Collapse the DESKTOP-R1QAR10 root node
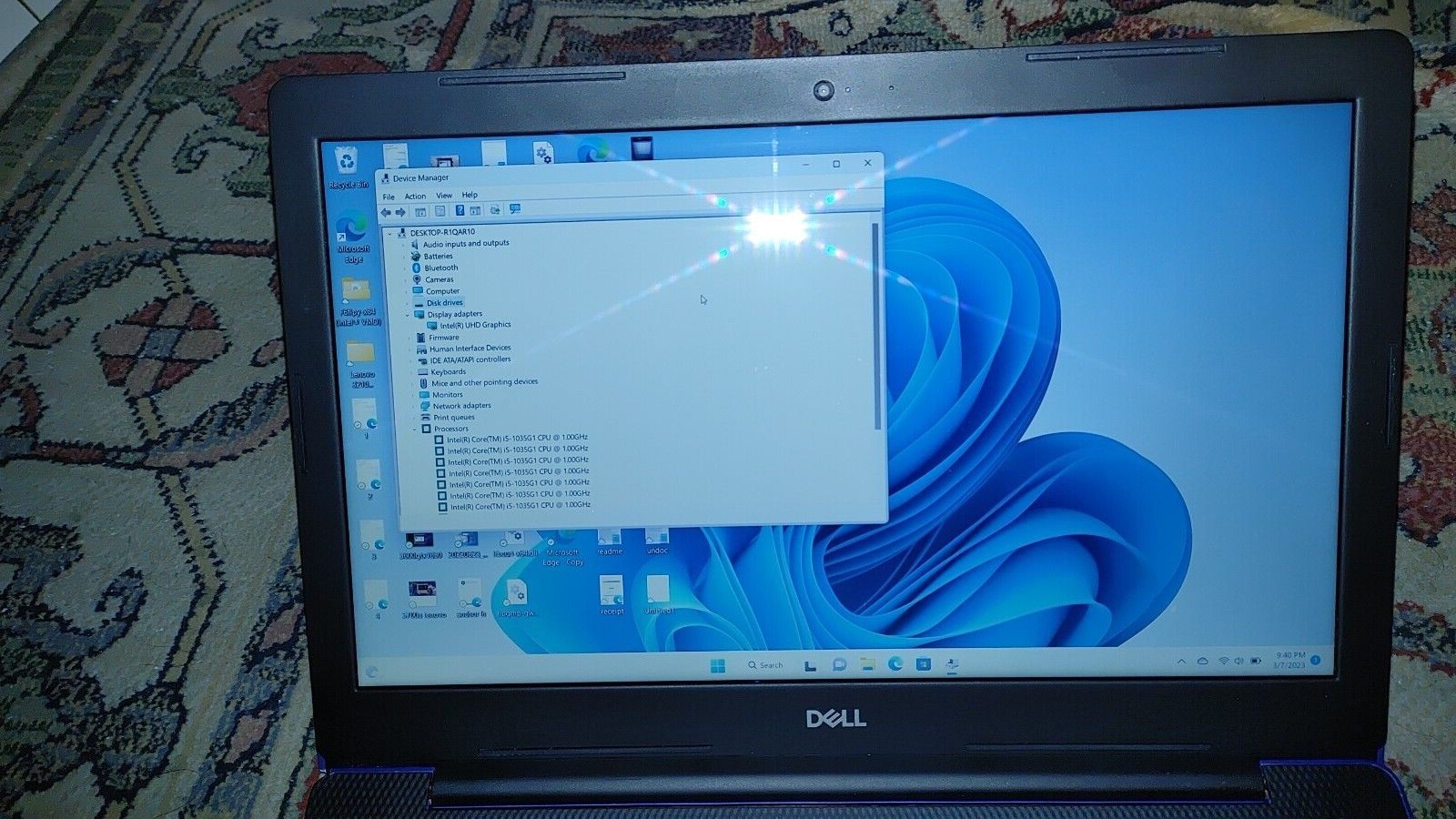Viewport: 1456px width, 819px height. point(390,234)
